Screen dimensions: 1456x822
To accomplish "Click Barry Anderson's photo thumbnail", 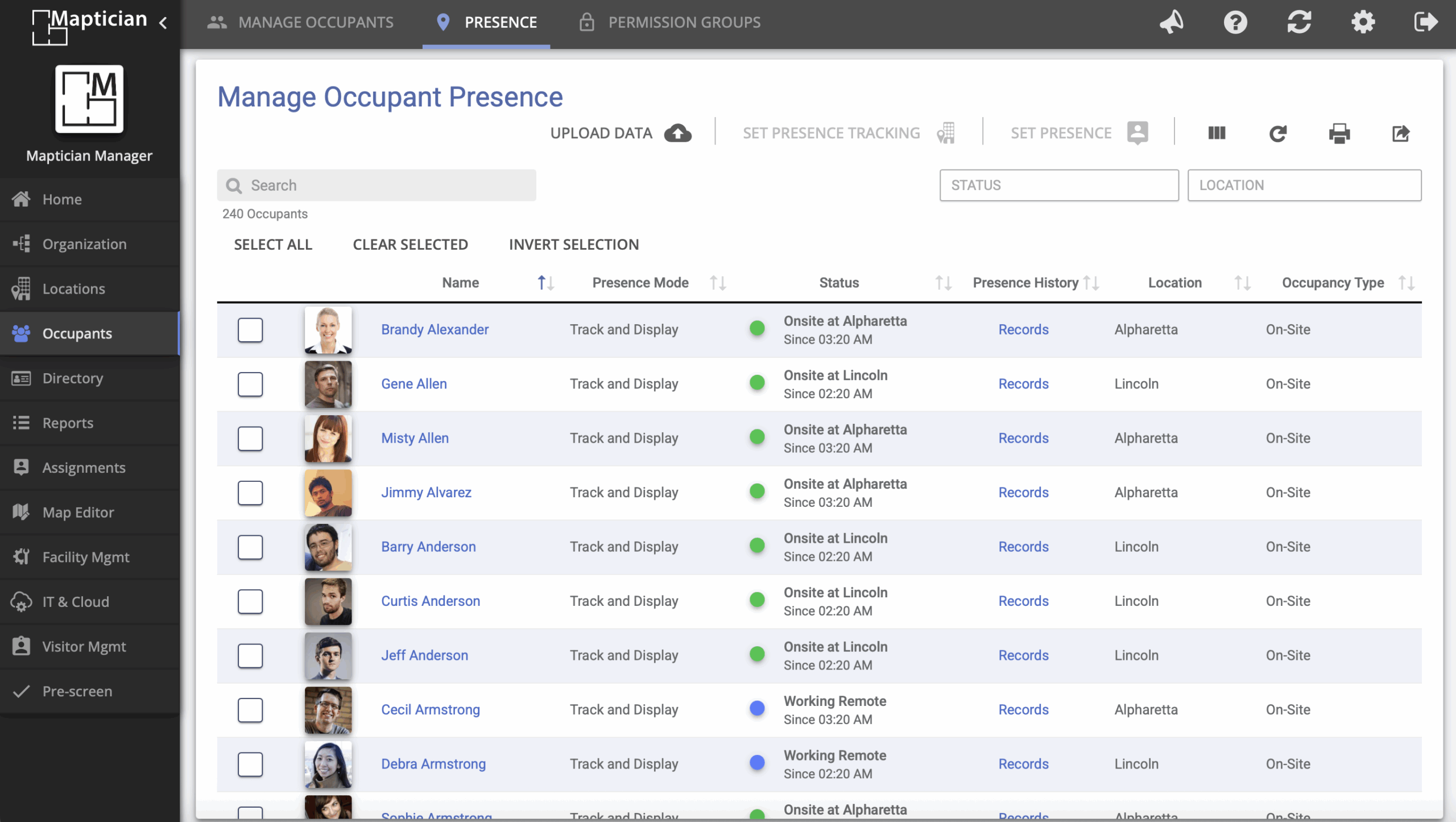I will point(328,547).
